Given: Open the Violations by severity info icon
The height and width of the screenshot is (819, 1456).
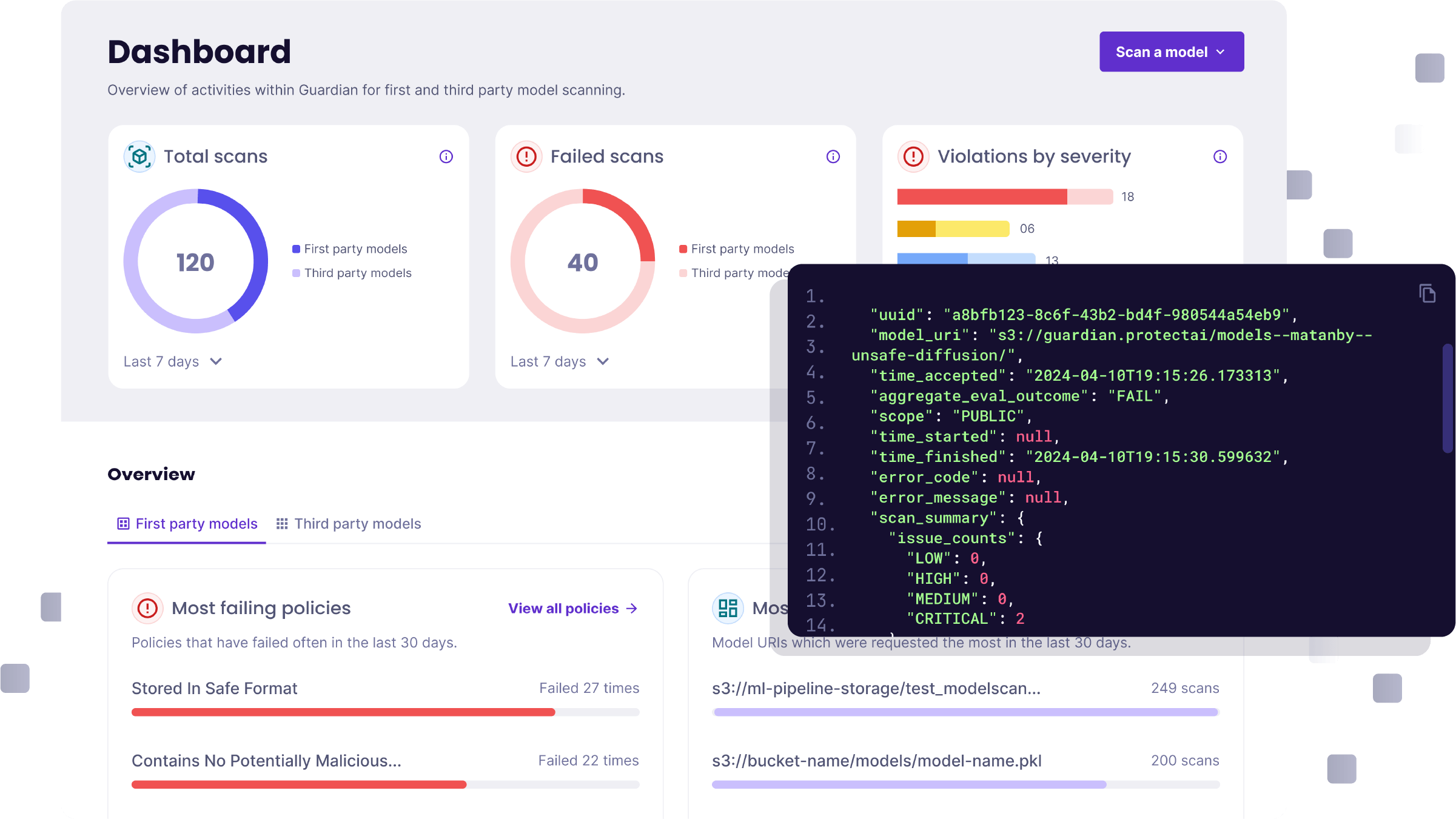Looking at the screenshot, I should click(1219, 156).
